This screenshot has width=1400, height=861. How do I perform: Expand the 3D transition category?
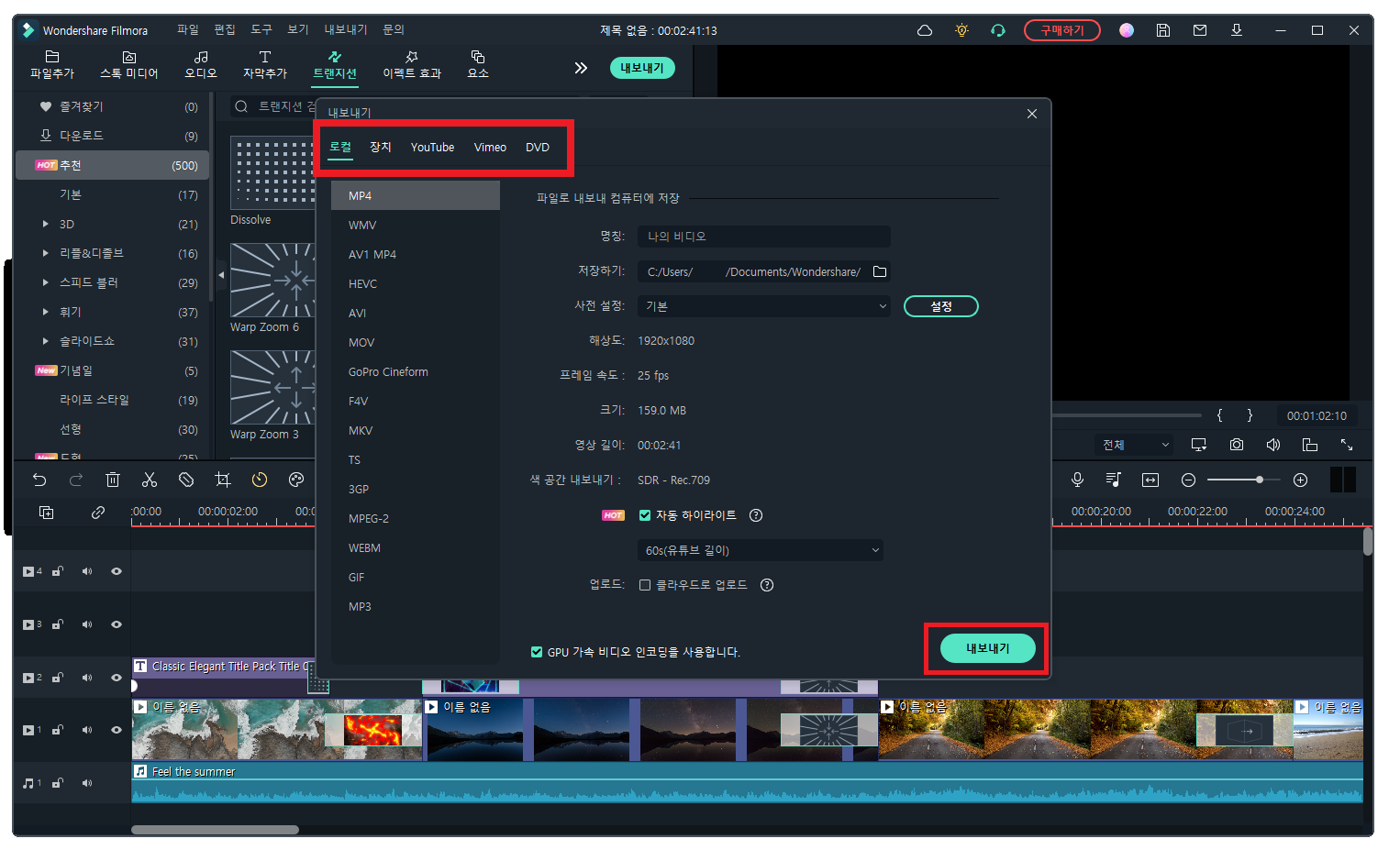pyautogui.click(x=46, y=224)
